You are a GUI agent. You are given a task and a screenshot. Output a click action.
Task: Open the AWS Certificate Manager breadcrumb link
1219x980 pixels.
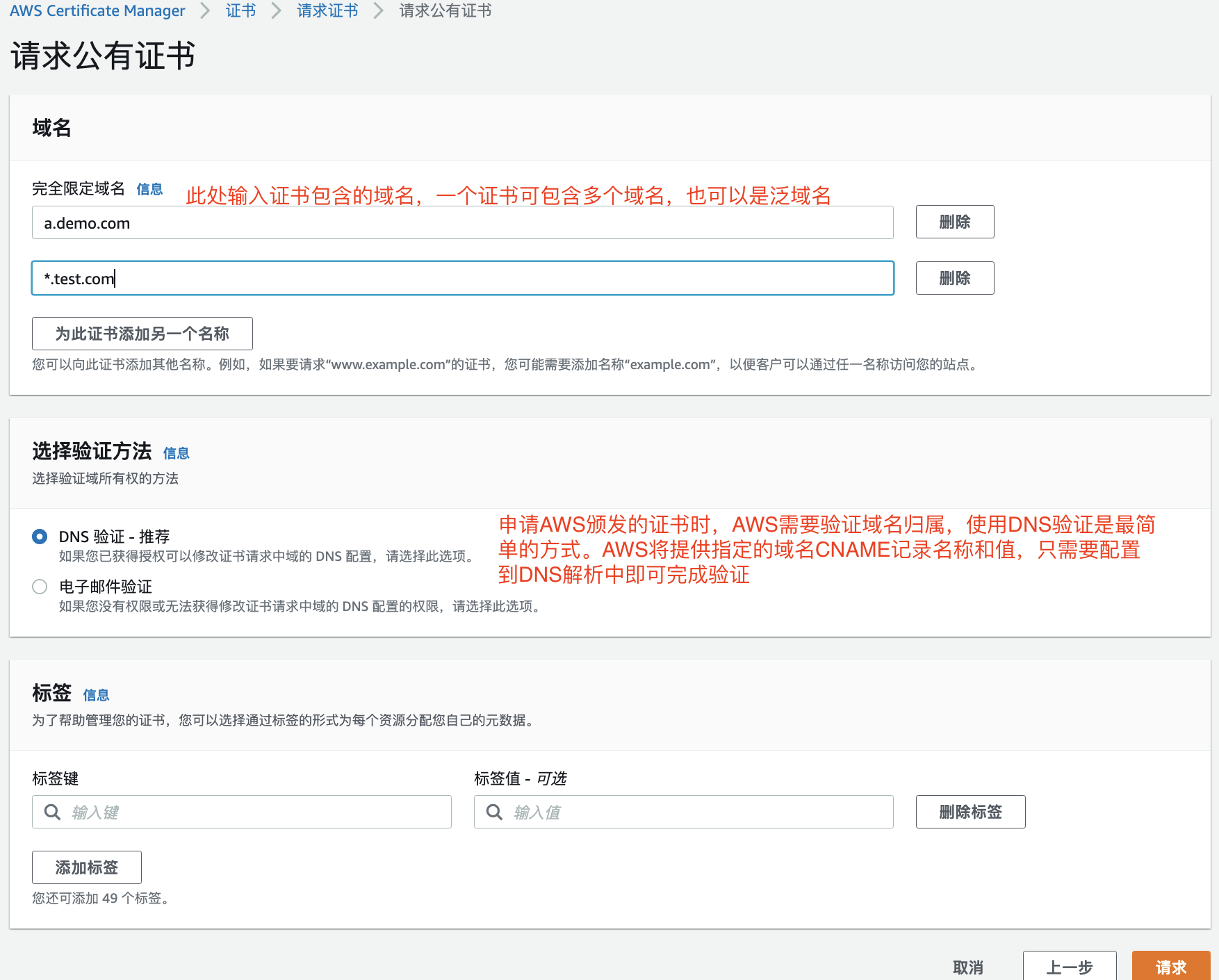point(97,10)
